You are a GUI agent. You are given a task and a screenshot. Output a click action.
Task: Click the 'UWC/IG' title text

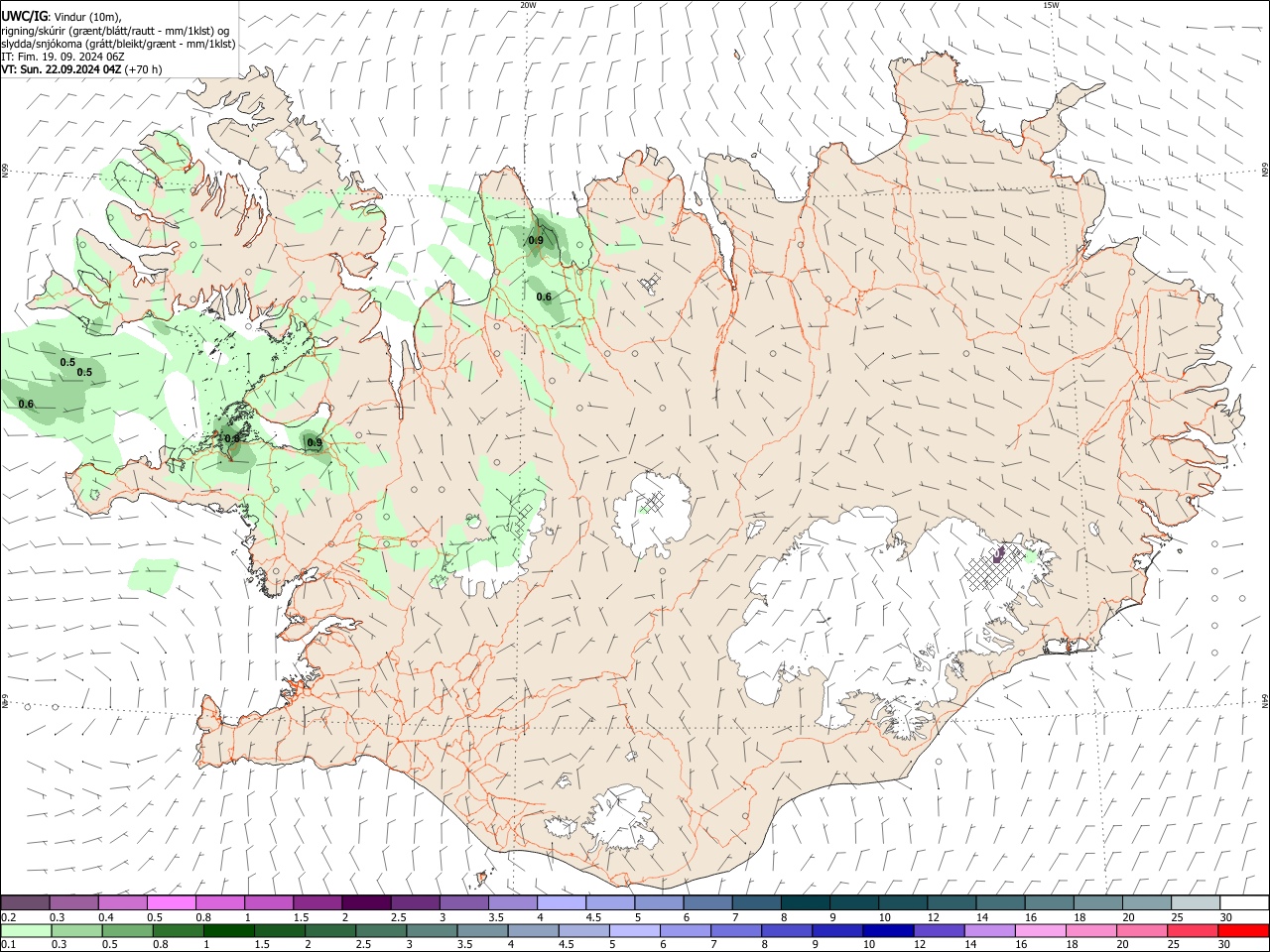point(25,17)
